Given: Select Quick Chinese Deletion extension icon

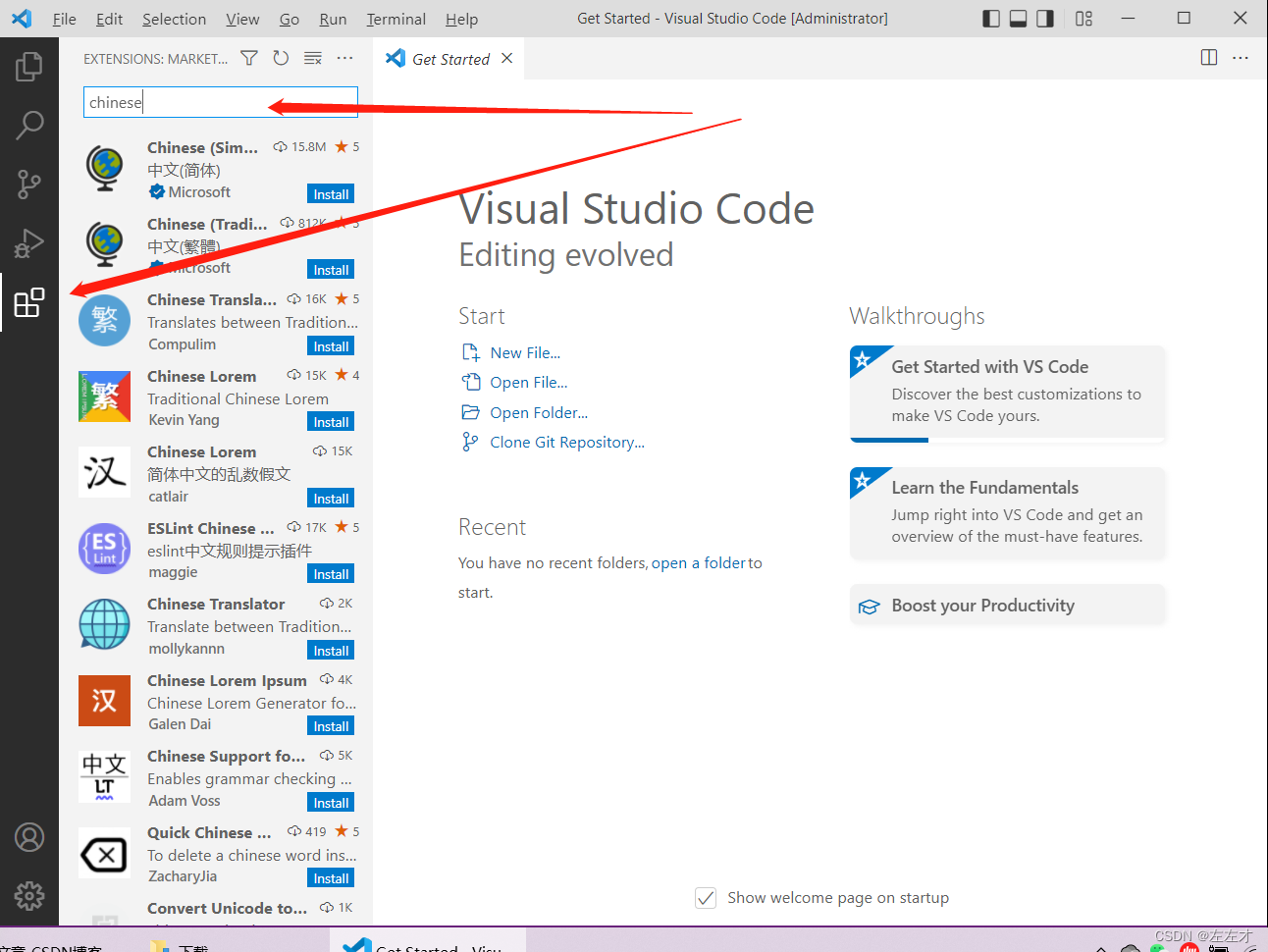Looking at the screenshot, I should (x=104, y=855).
